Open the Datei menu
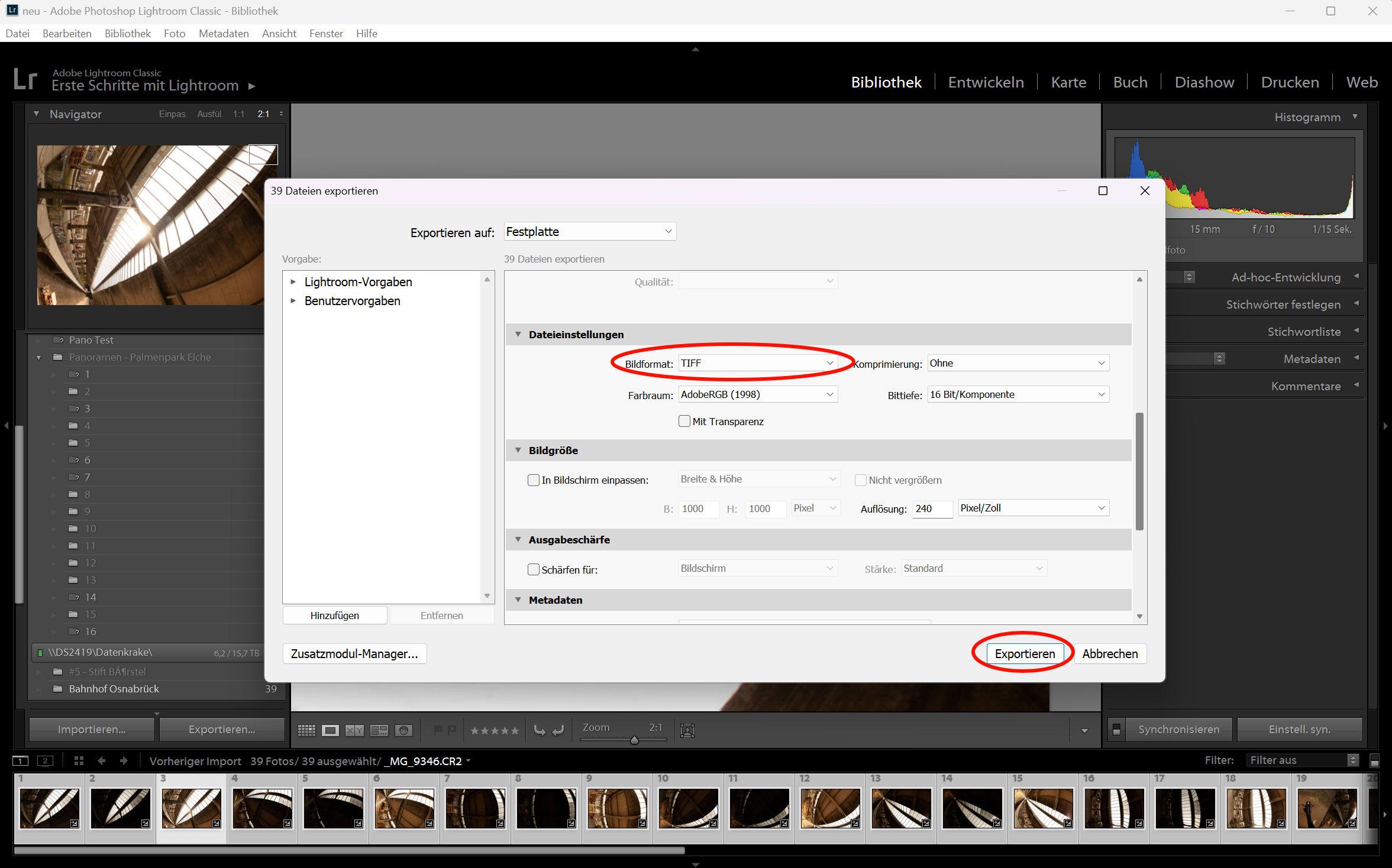1392x868 pixels. pos(18,33)
